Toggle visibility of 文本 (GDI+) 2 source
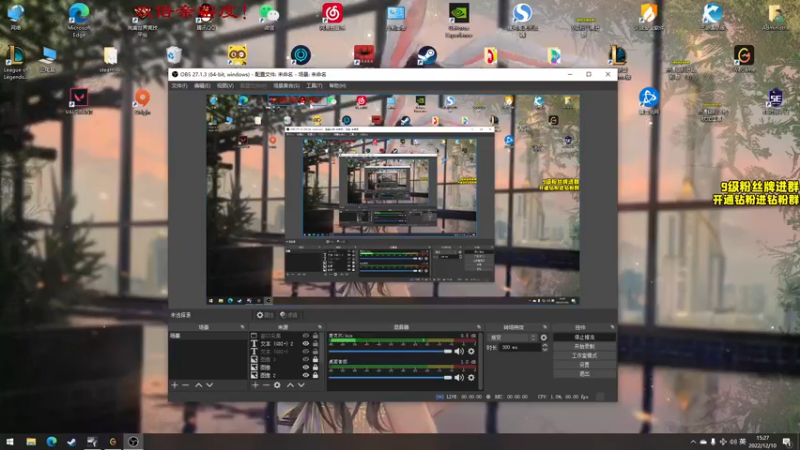 (x=306, y=344)
